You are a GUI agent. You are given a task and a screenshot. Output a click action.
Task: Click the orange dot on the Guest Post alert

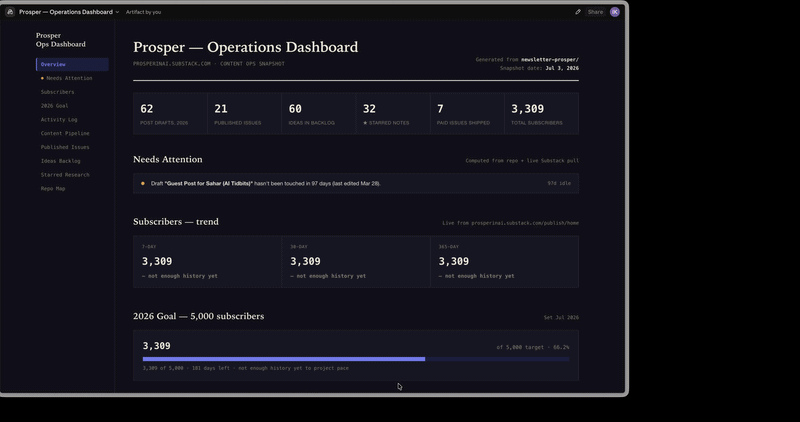(x=143, y=183)
